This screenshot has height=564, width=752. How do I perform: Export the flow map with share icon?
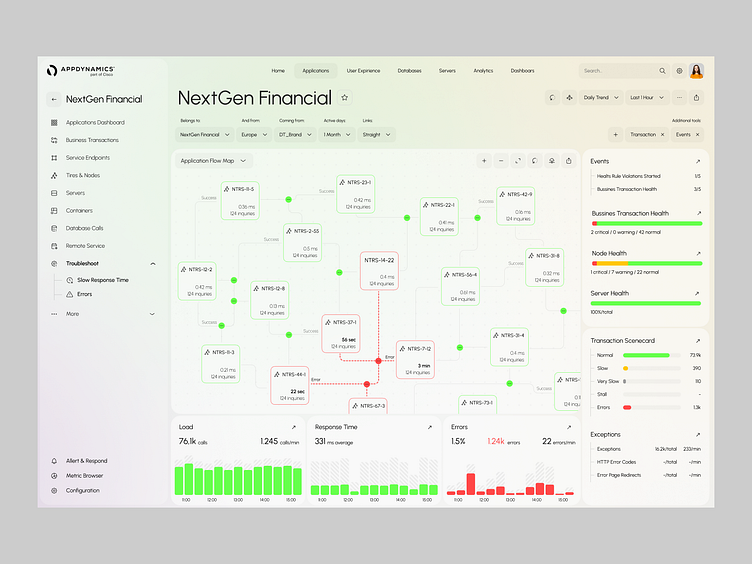coord(569,161)
